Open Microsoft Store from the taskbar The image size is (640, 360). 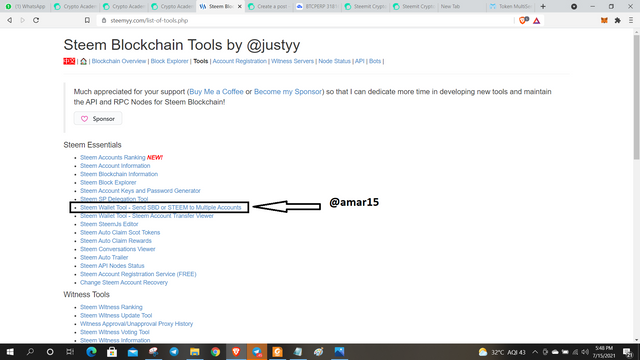[112, 352]
